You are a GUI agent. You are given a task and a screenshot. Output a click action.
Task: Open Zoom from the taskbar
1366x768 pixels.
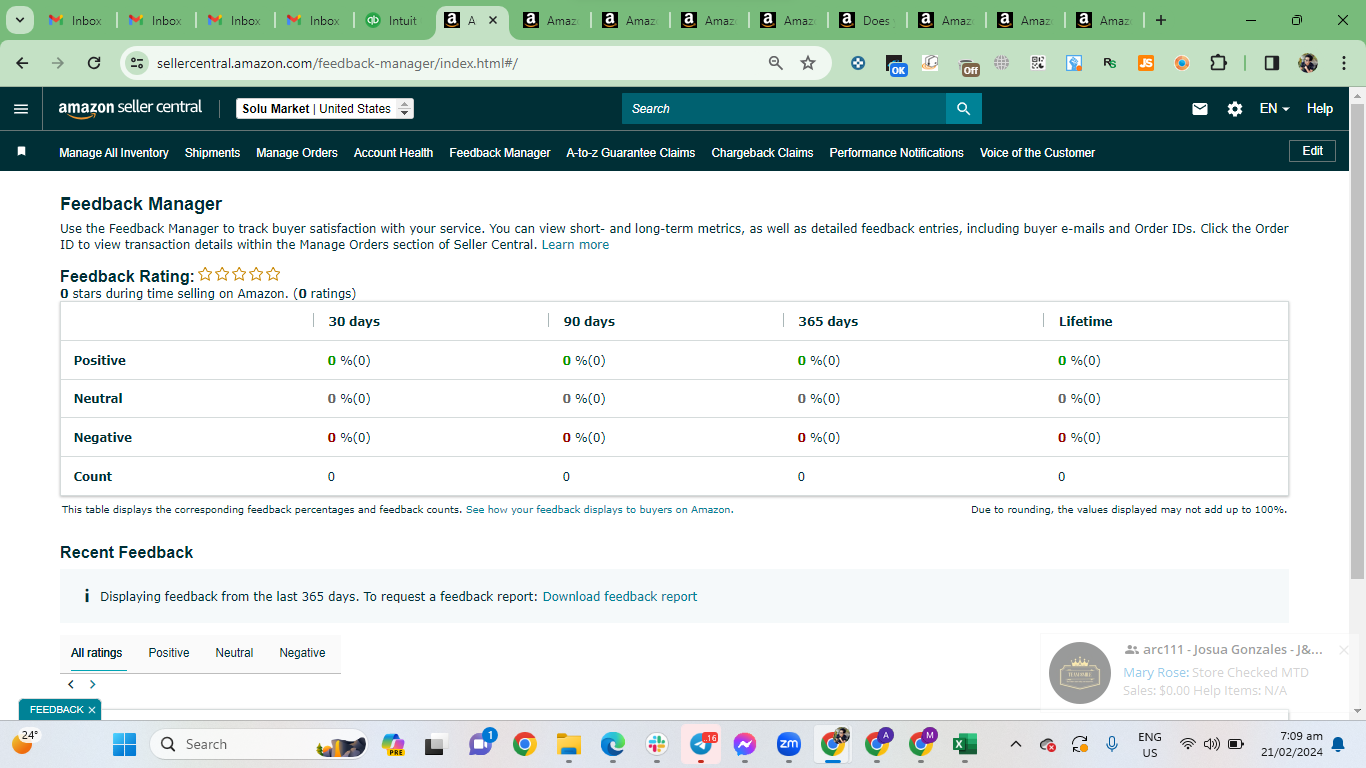point(789,744)
